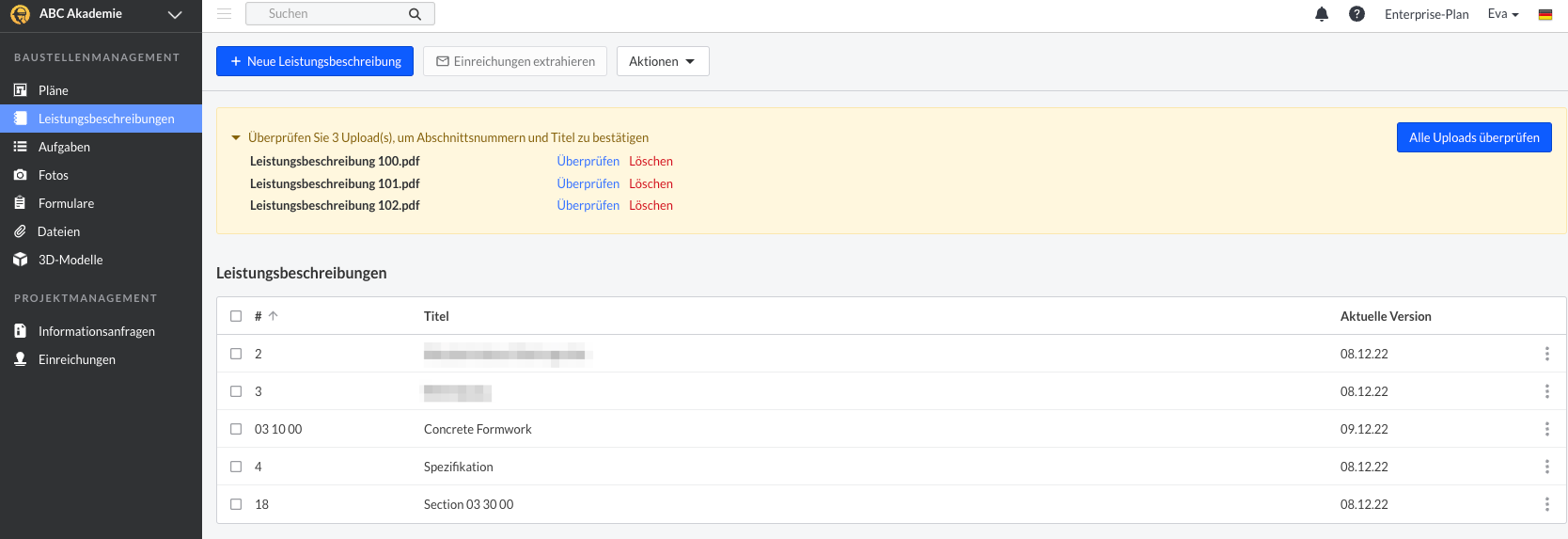
Task: Open Concrete Formwork row three-dot menu
Action: coord(1546,429)
